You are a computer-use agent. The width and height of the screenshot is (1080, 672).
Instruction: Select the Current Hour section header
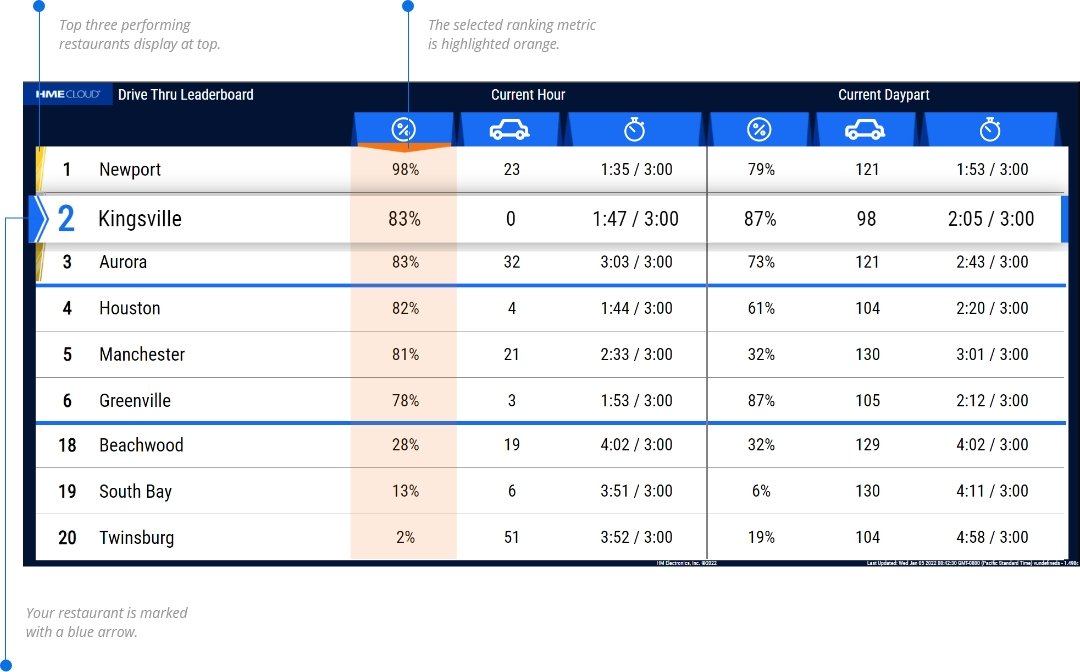(528, 95)
